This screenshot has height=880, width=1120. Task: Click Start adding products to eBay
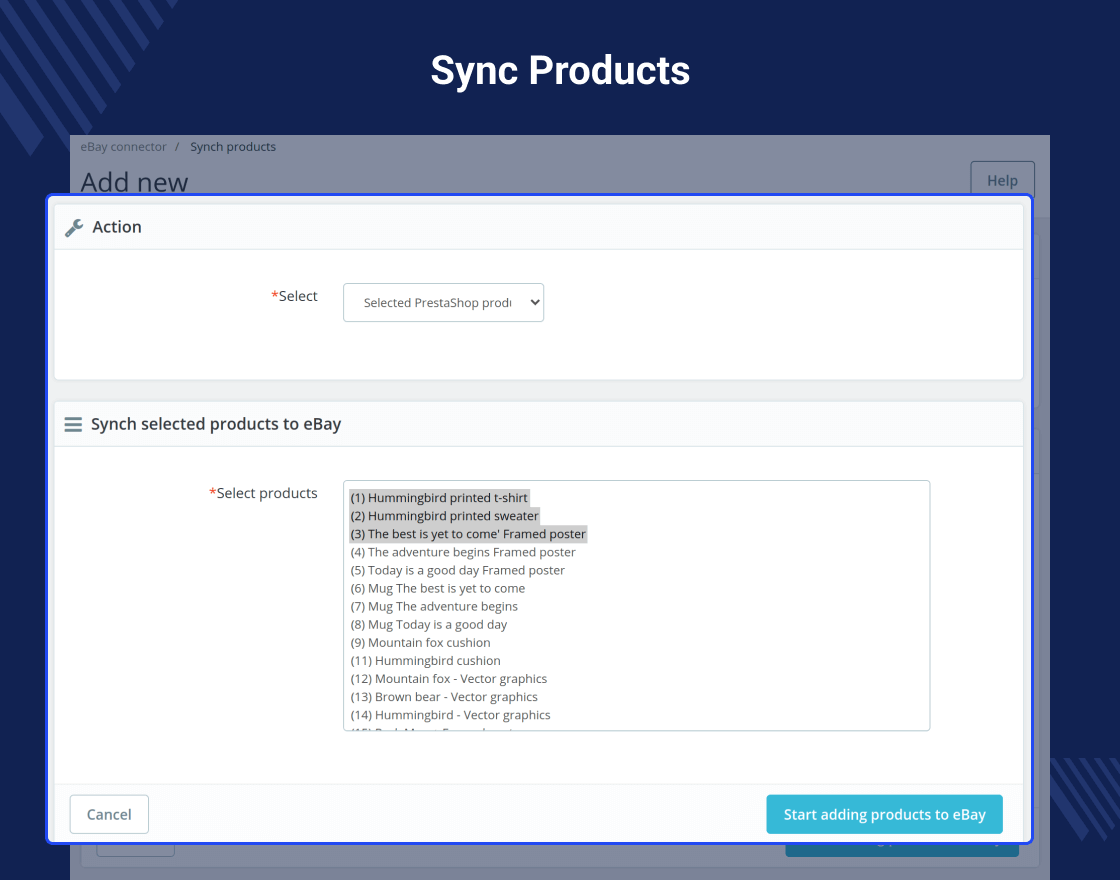click(884, 814)
